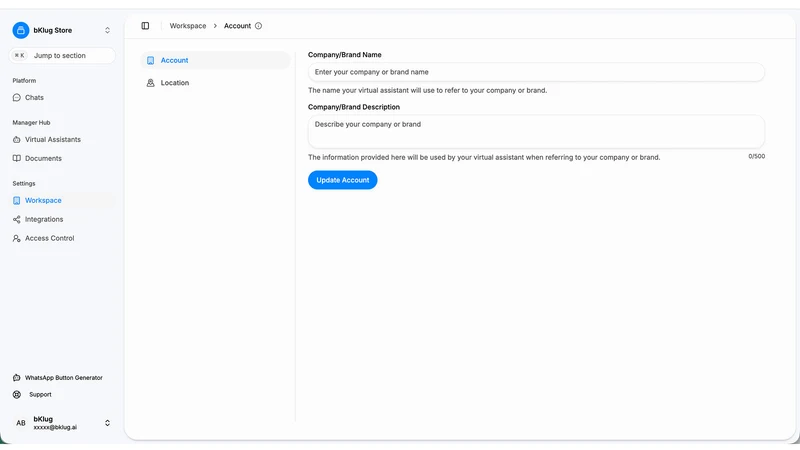Click the Account breadcrumb text

pos(237,26)
